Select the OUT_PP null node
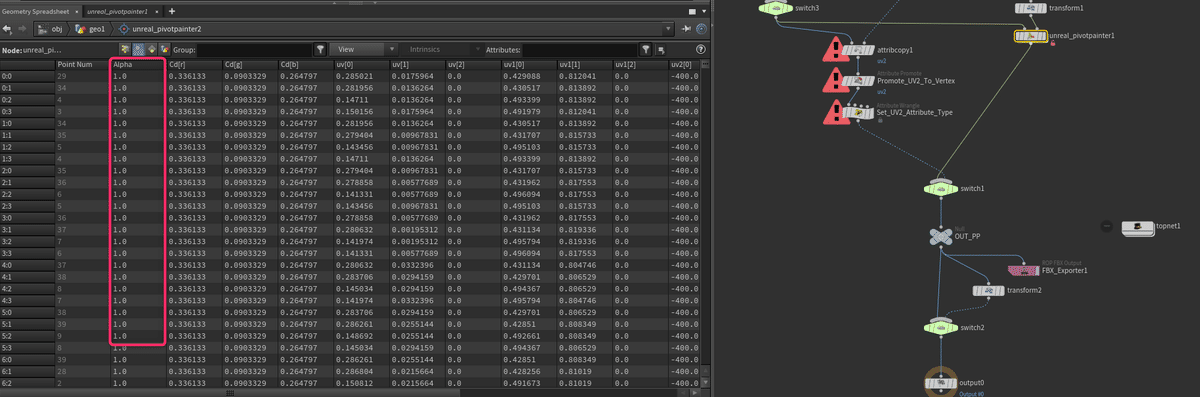The width and height of the screenshot is (1200, 397). point(942,237)
